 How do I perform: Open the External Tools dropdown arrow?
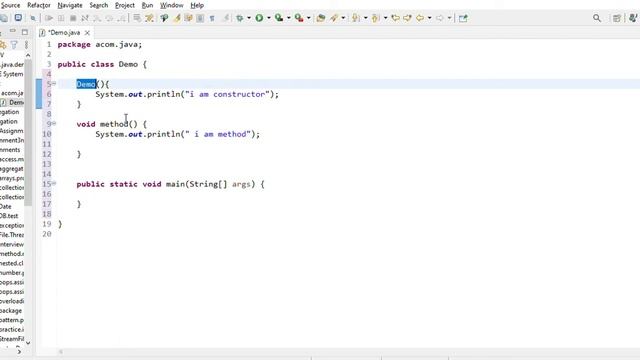coord(309,18)
